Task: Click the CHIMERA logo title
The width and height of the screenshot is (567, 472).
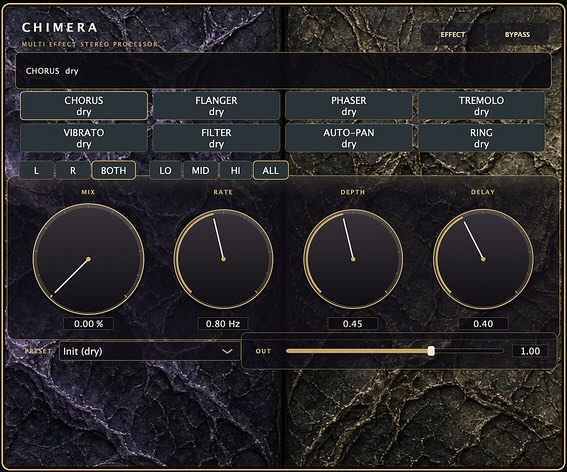Action: [60, 27]
